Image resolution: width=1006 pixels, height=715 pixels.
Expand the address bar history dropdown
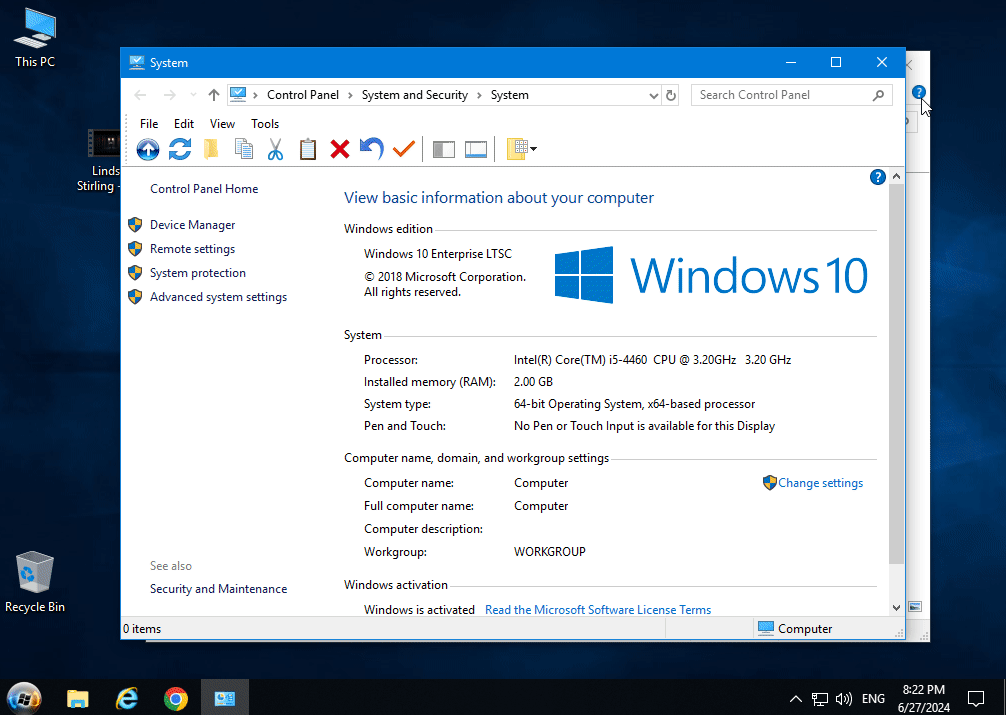click(x=653, y=96)
